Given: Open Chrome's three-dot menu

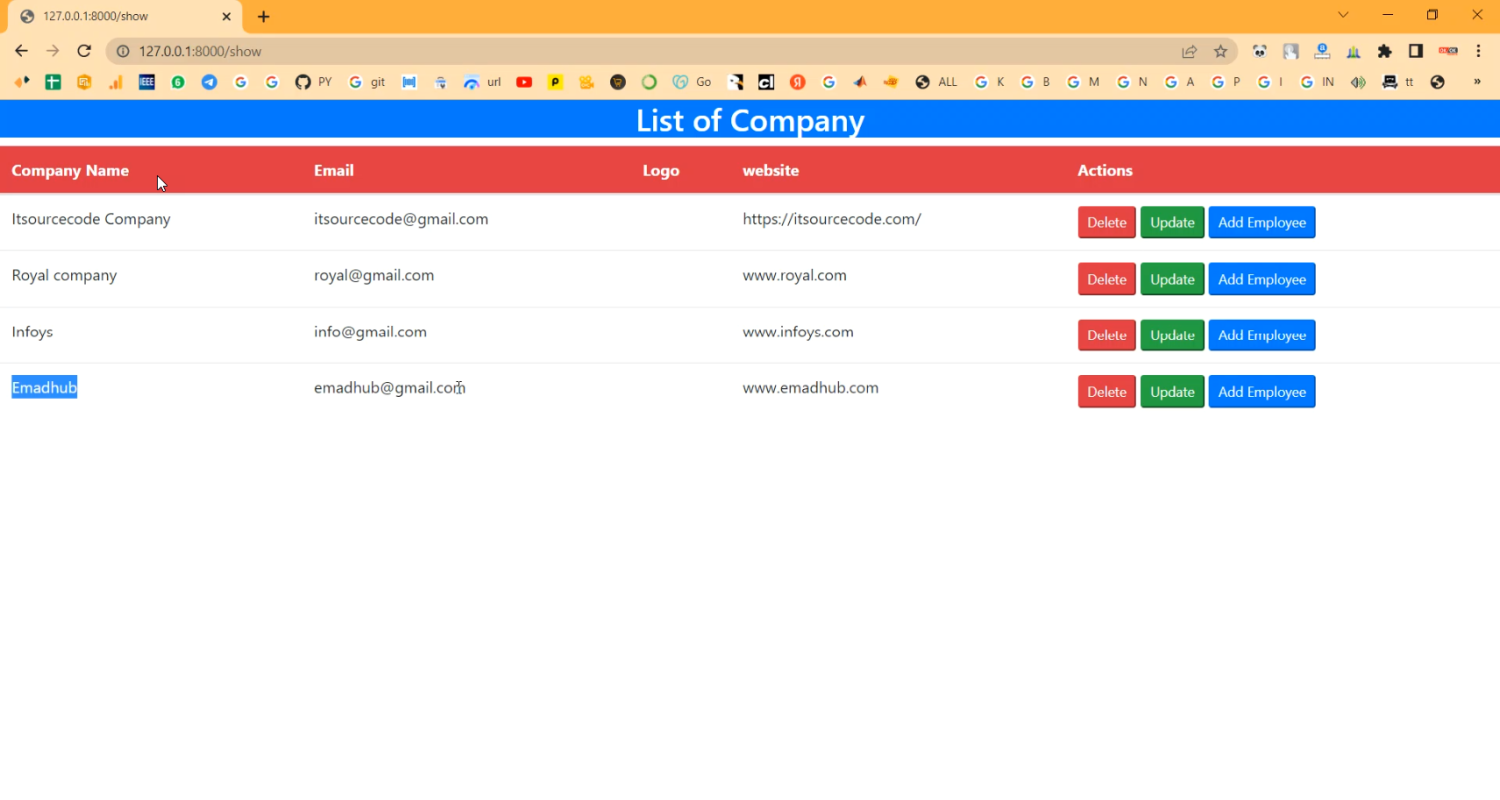Looking at the screenshot, I should [1478, 51].
